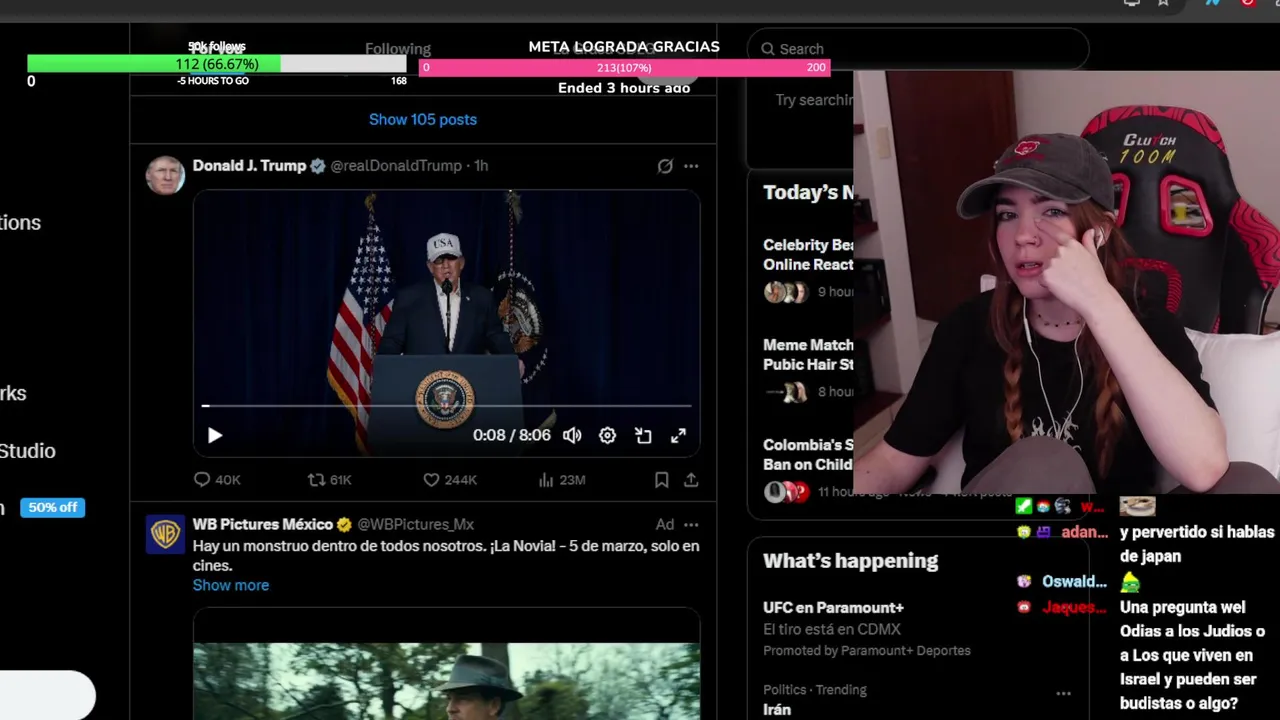
Task: Click the 1h timestamp on Trump post
Action: tap(481, 166)
